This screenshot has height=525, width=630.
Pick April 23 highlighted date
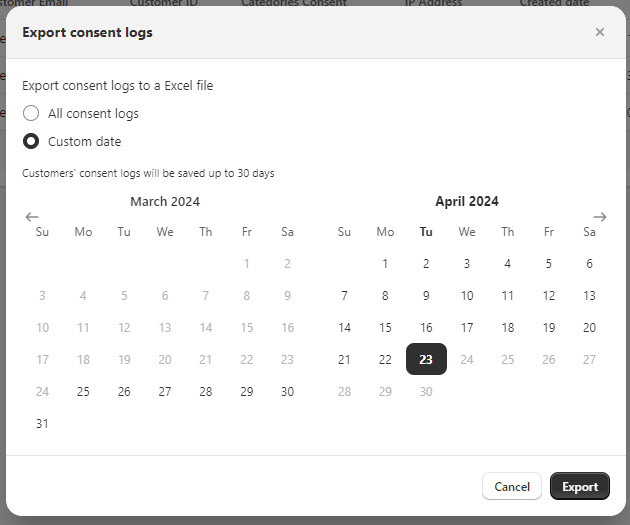click(426, 360)
